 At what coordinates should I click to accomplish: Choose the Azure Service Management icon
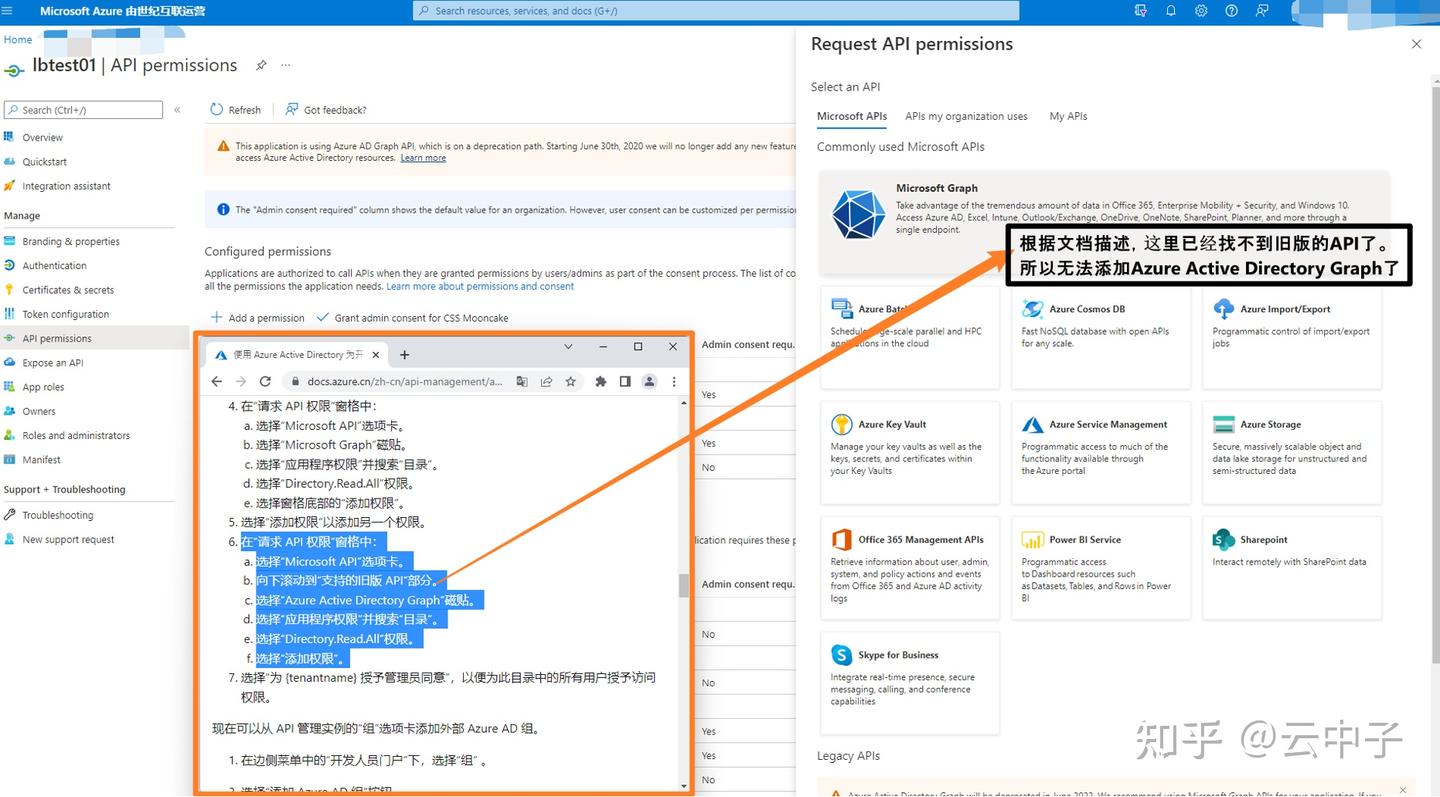click(x=1033, y=424)
